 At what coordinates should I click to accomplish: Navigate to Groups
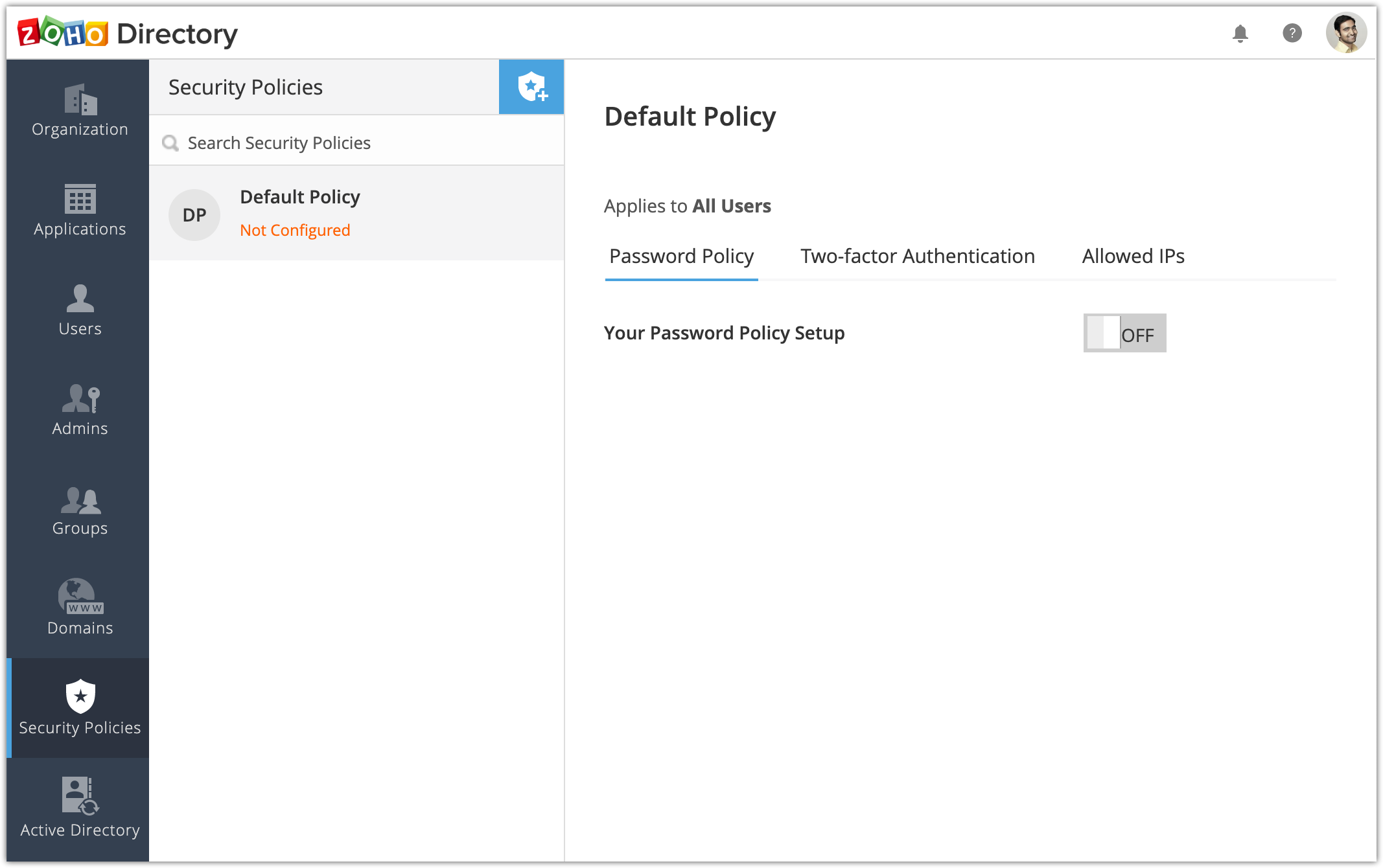coord(80,510)
